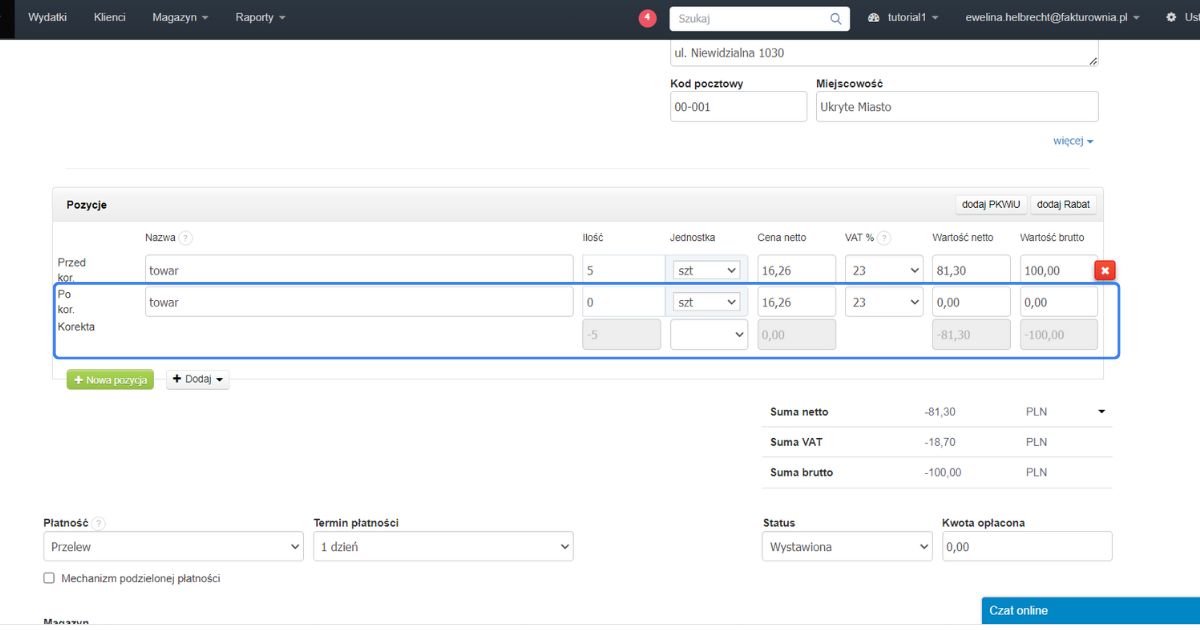The height and width of the screenshot is (630, 1200).
Task: Click the dodaj Rabat button
Action: (x=1064, y=204)
